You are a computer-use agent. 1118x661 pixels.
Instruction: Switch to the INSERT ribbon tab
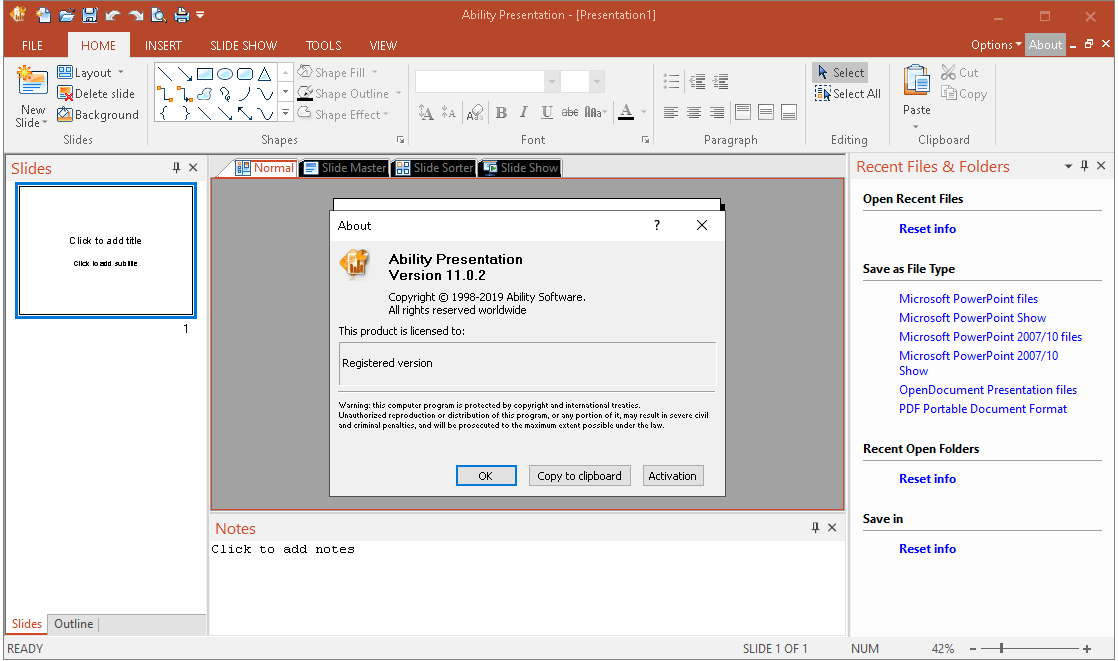pyautogui.click(x=163, y=45)
